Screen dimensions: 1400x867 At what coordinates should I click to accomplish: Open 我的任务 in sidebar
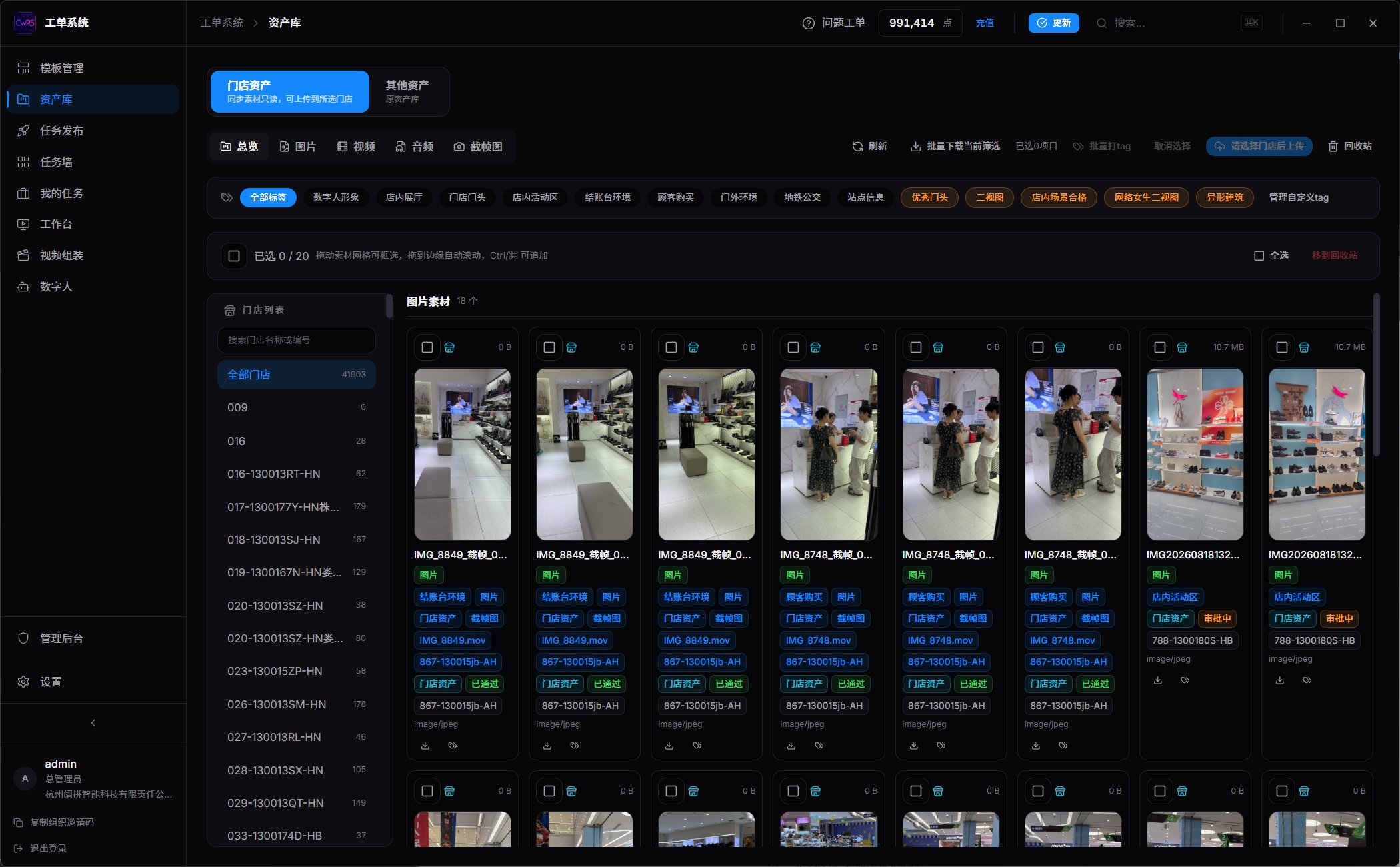pos(93,193)
